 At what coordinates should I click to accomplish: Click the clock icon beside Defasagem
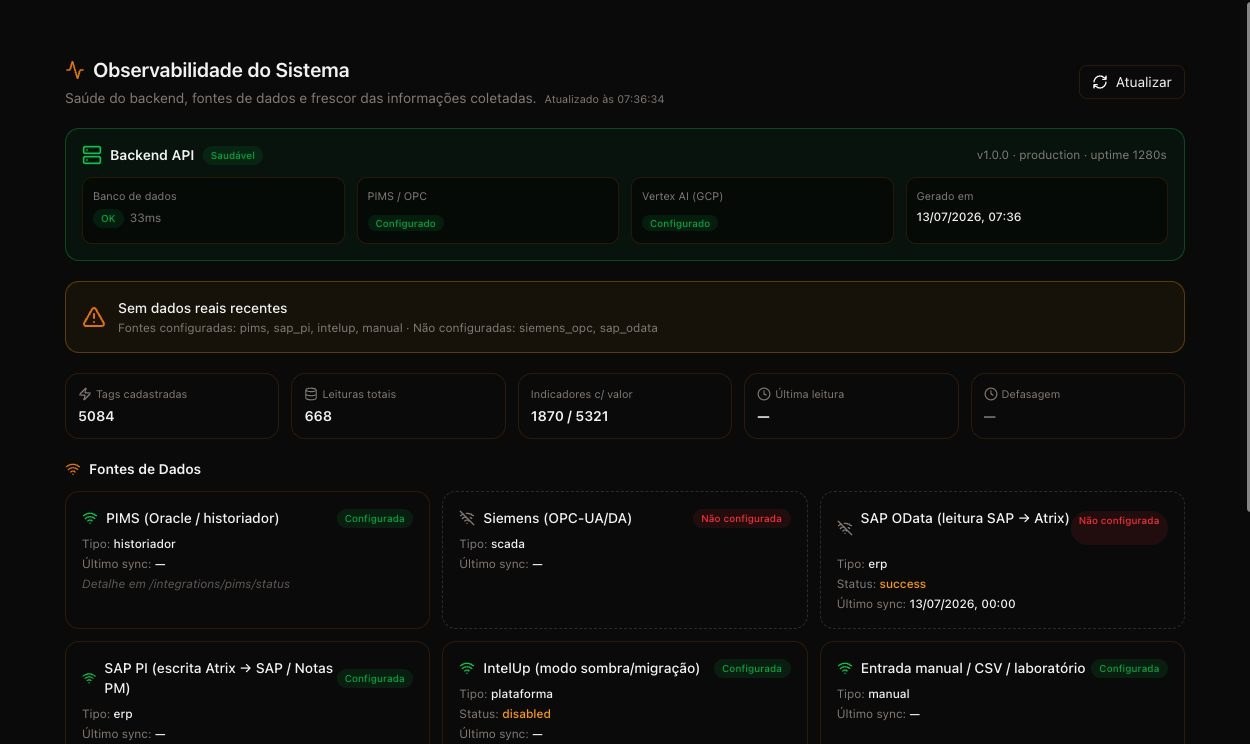pyautogui.click(x=991, y=394)
